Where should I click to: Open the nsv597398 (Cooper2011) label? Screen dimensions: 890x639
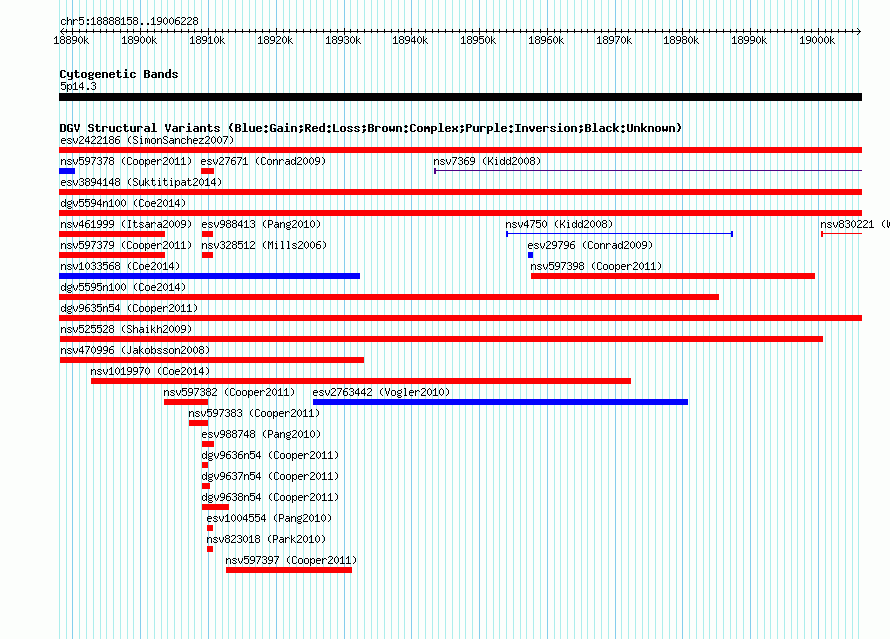pos(596,266)
